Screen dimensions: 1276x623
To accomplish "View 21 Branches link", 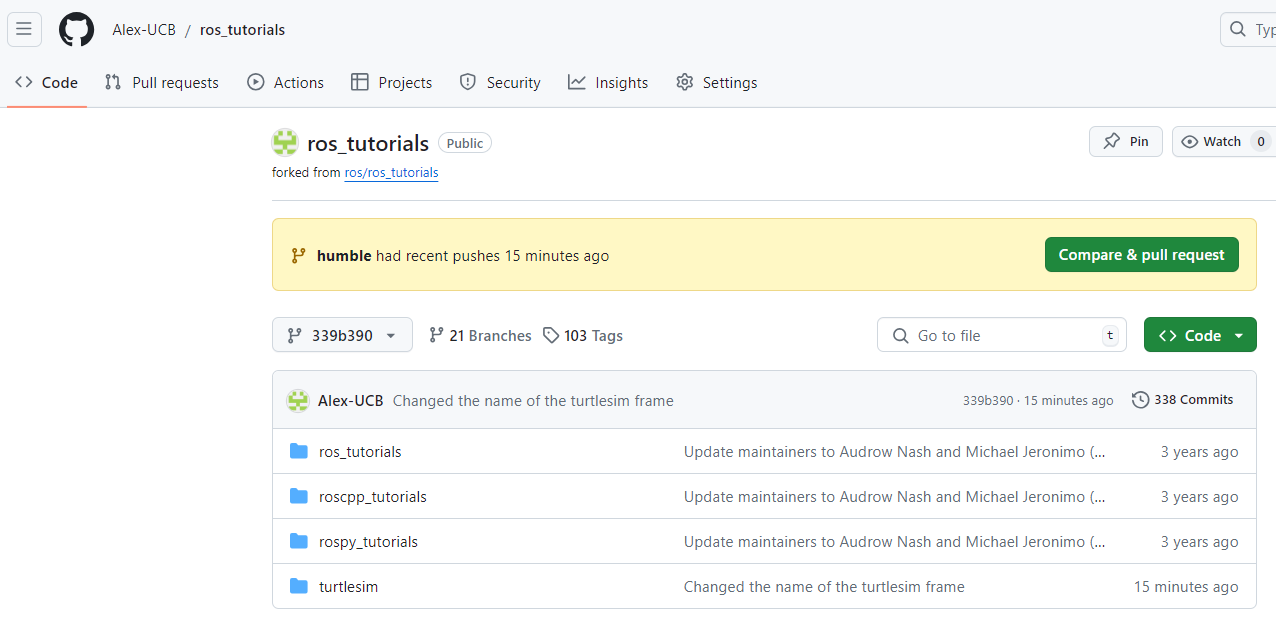I will [480, 335].
